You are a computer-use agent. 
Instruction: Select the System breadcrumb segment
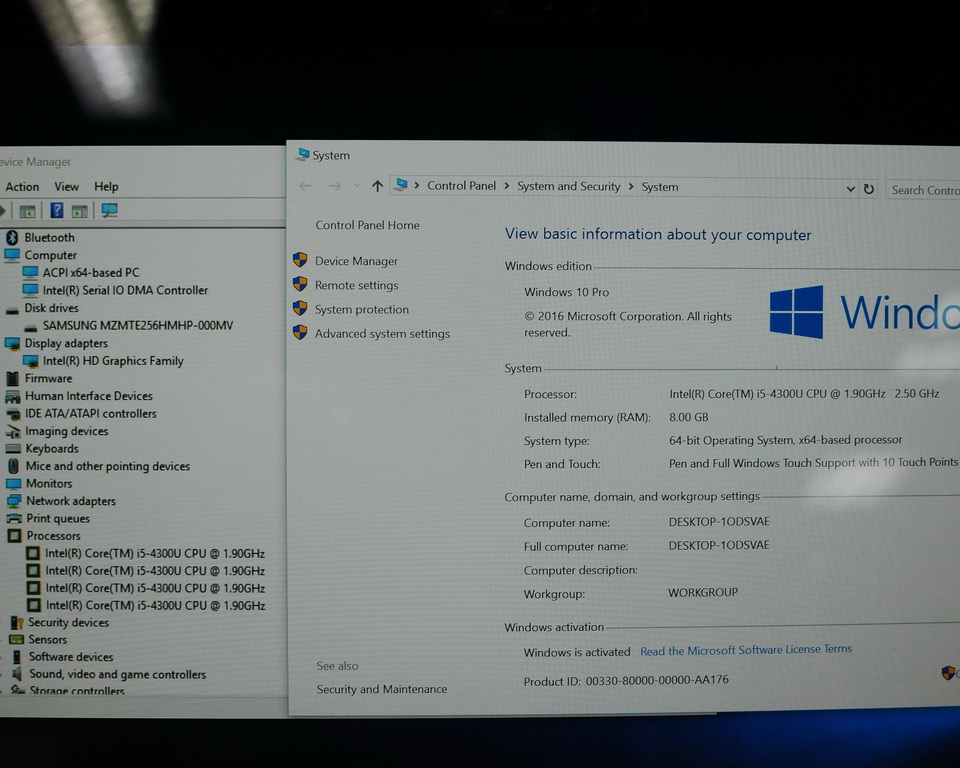point(659,187)
